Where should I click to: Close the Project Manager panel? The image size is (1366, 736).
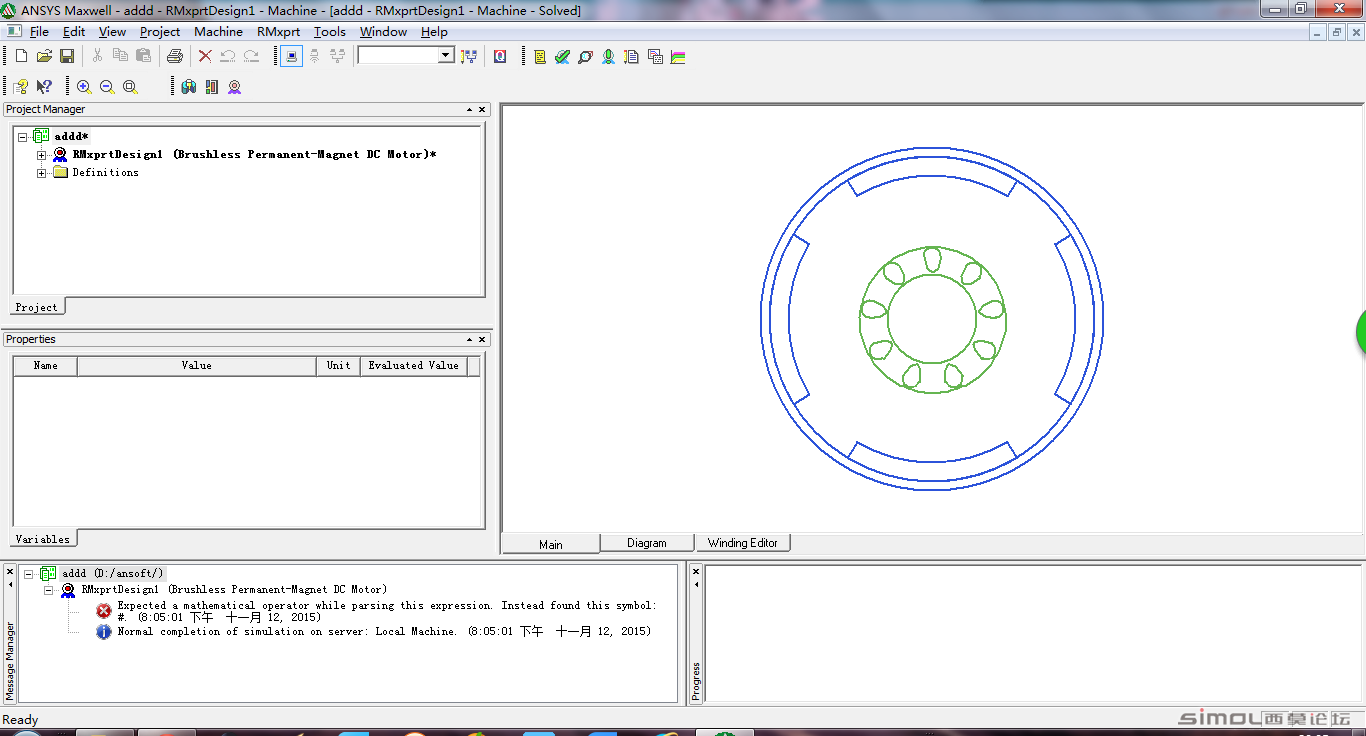pos(482,110)
